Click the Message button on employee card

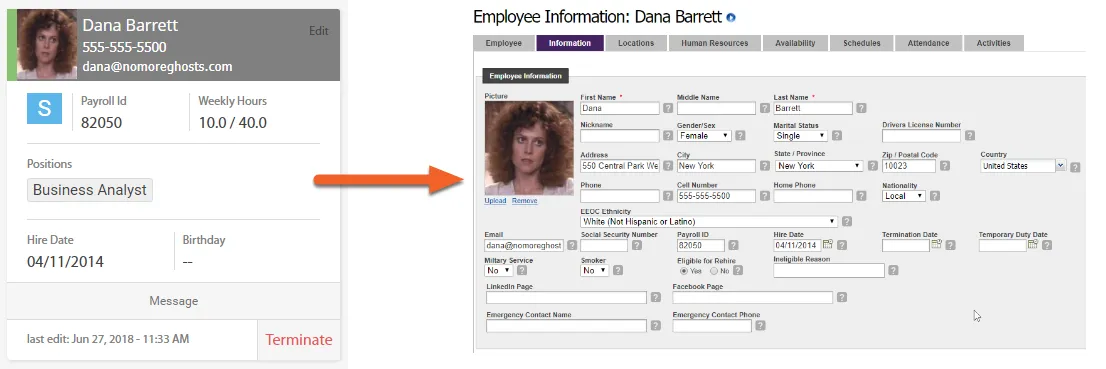point(174,301)
